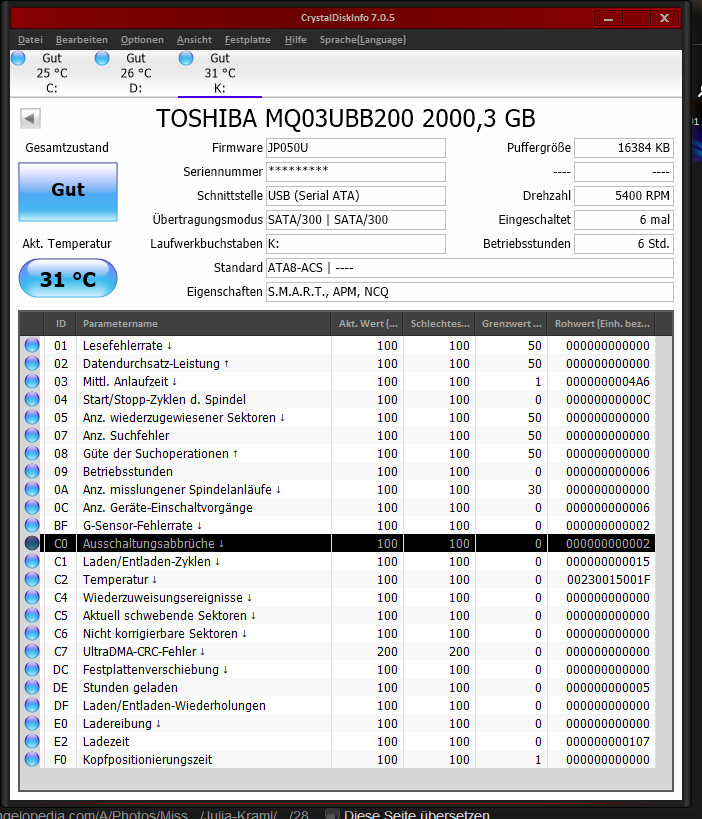Click the Parametername column header

click(x=204, y=324)
